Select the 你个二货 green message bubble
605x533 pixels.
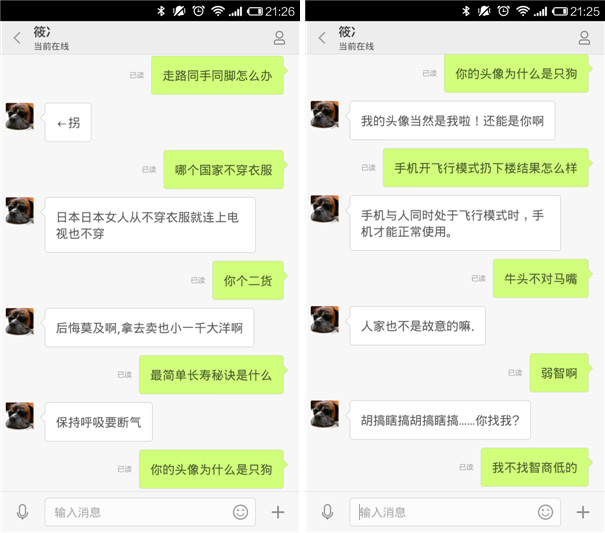(249, 280)
